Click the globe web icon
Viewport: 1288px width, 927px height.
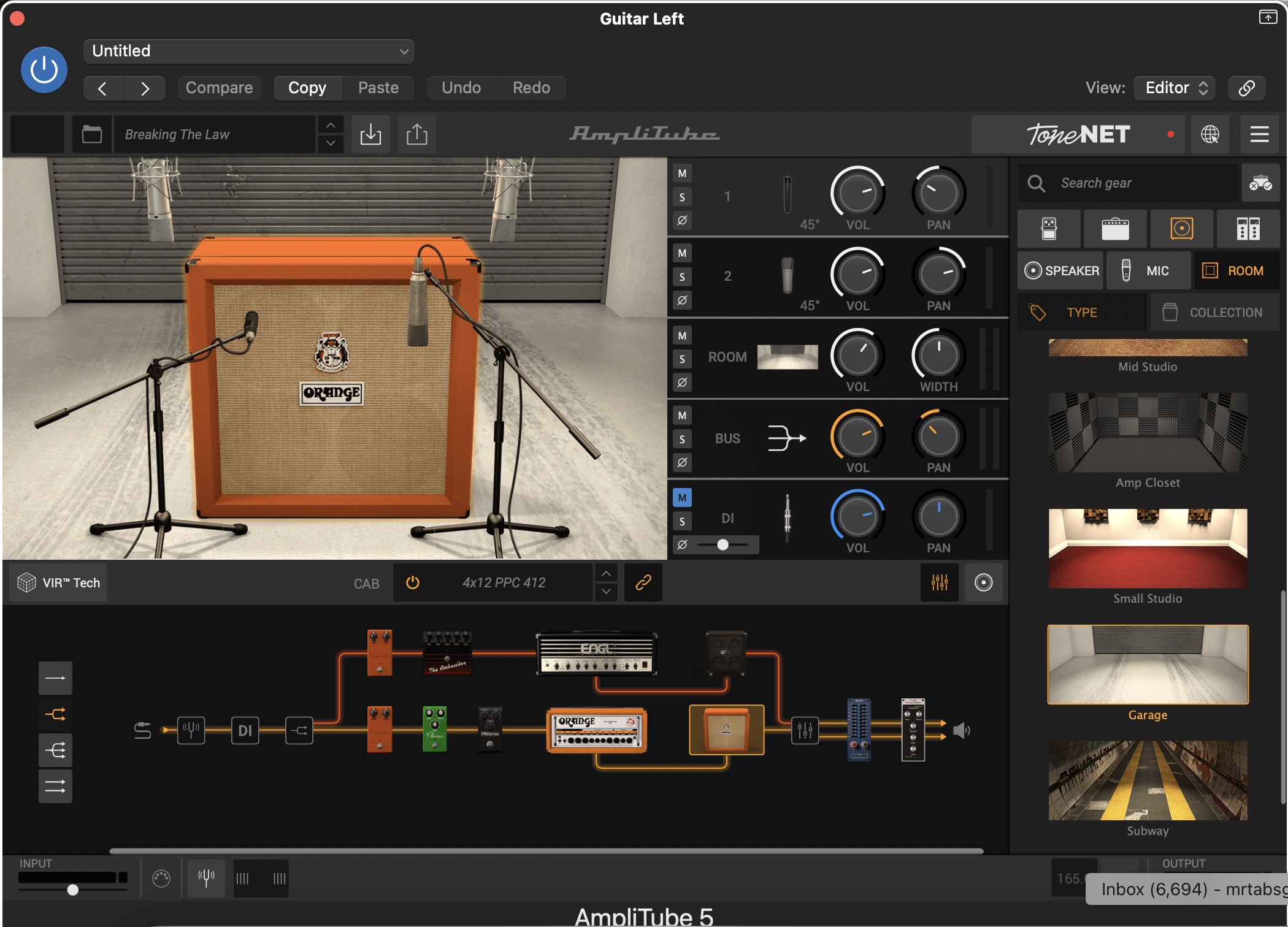pyautogui.click(x=1210, y=134)
